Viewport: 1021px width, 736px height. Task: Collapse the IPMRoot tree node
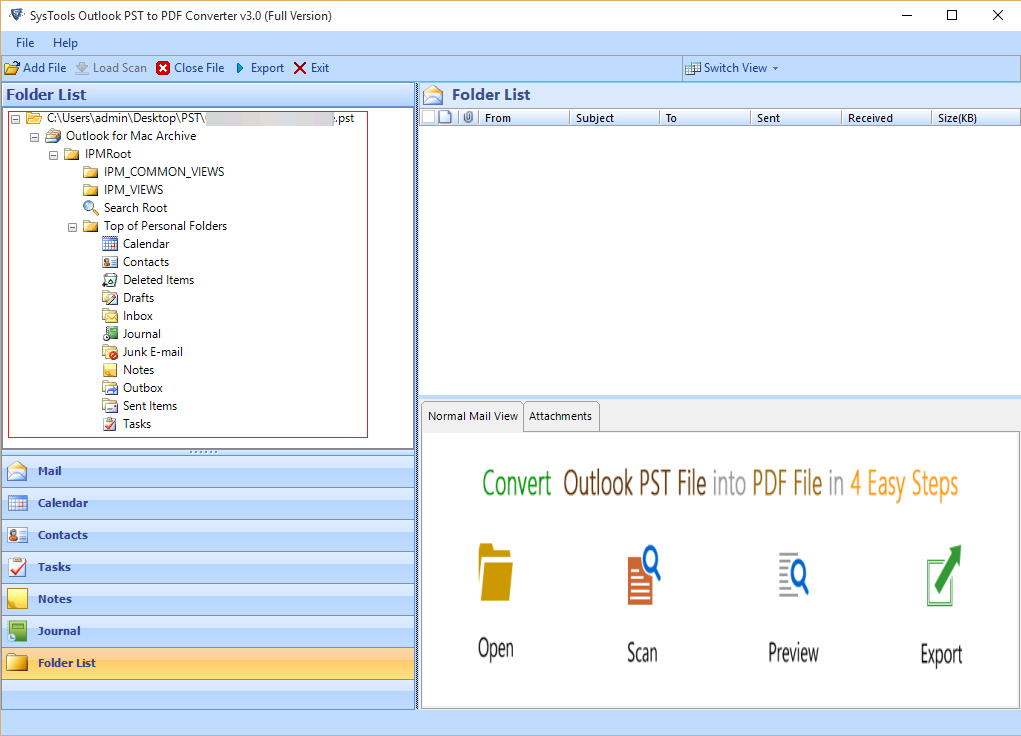tap(53, 155)
